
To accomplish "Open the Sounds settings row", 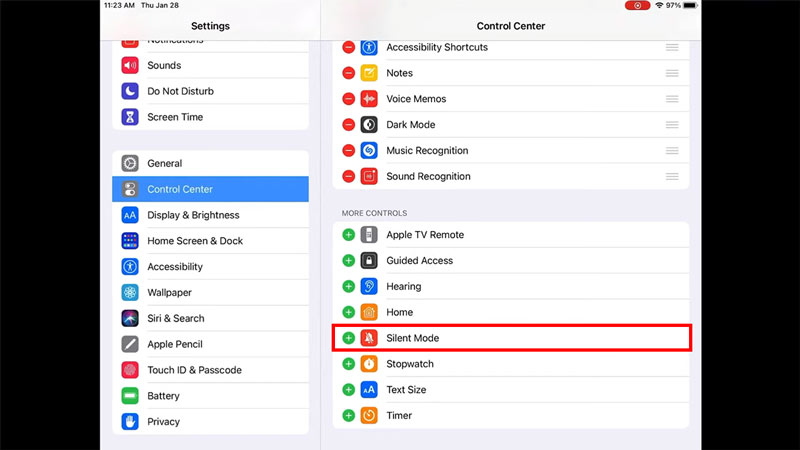I will tap(210, 65).
